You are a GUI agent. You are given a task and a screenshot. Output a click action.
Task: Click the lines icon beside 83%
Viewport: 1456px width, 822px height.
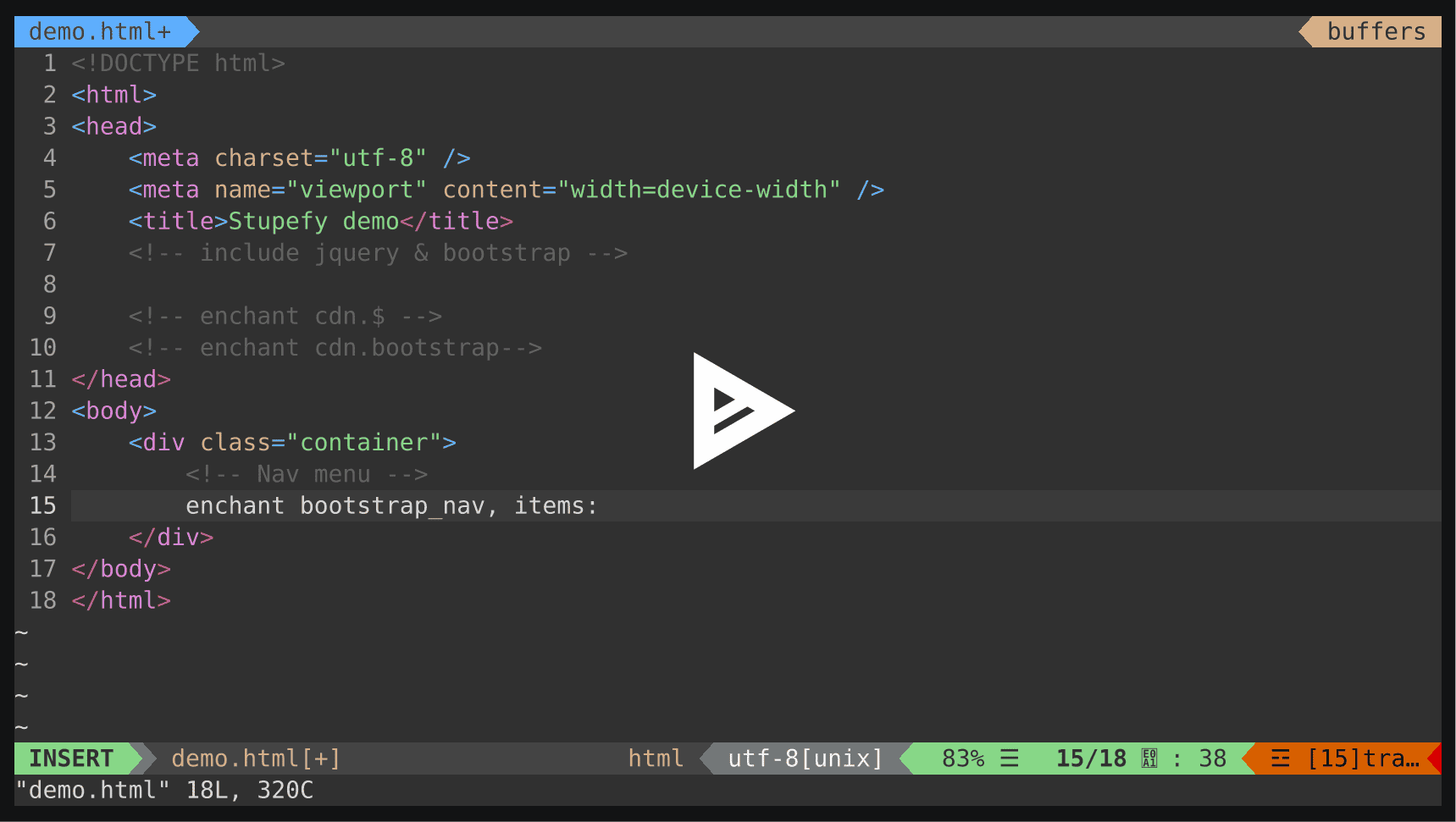[x=1010, y=759]
